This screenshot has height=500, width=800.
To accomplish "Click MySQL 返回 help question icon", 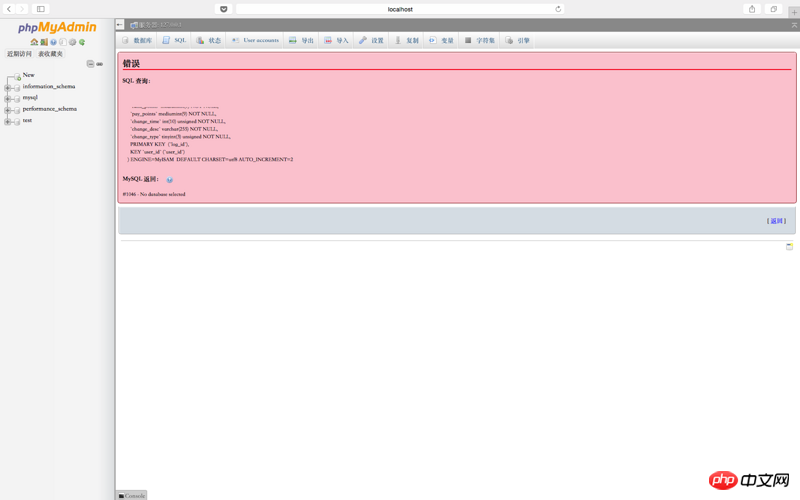I will click(169, 180).
